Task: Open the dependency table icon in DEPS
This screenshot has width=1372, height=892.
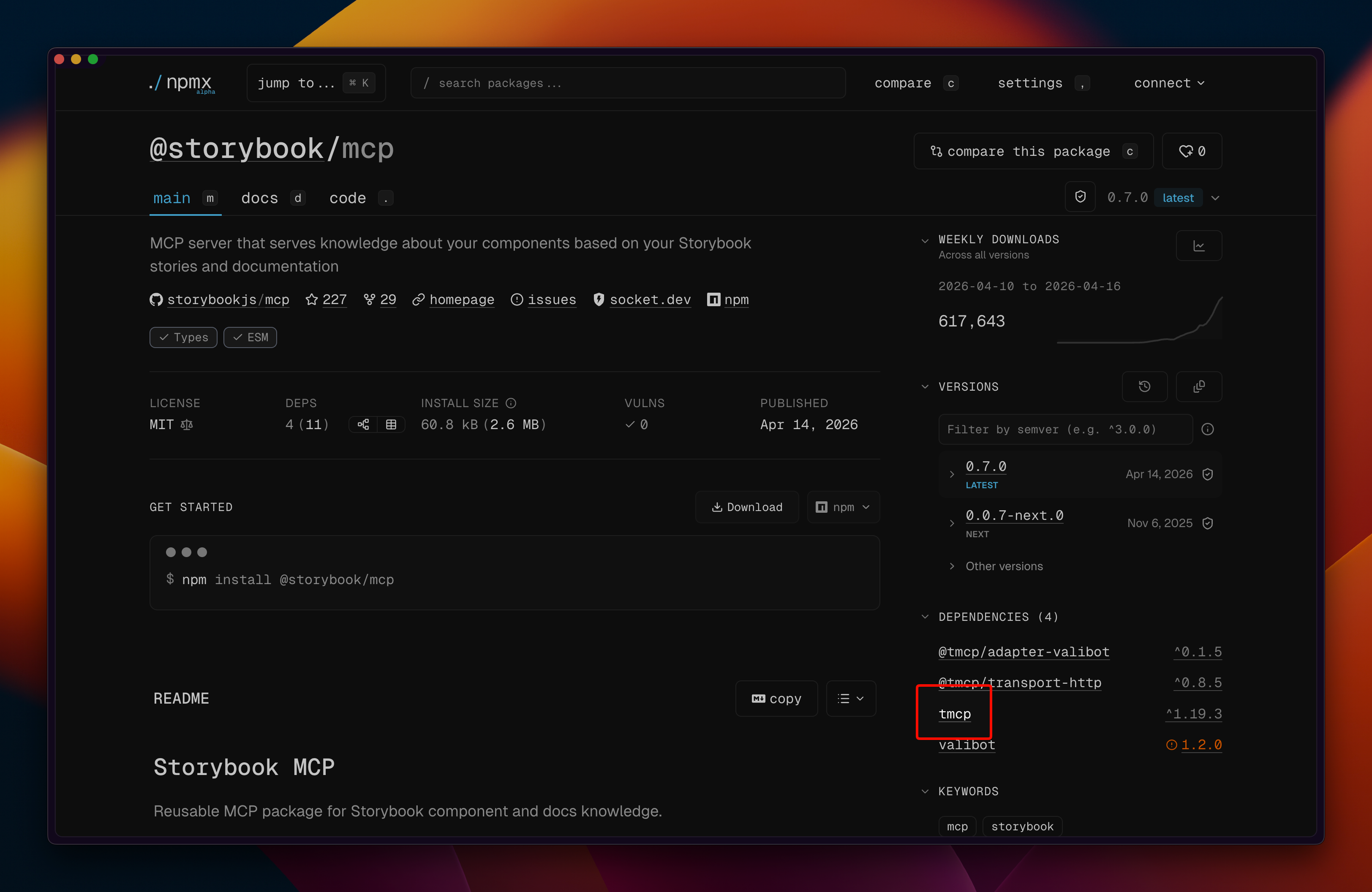Action: [x=391, y=425]
